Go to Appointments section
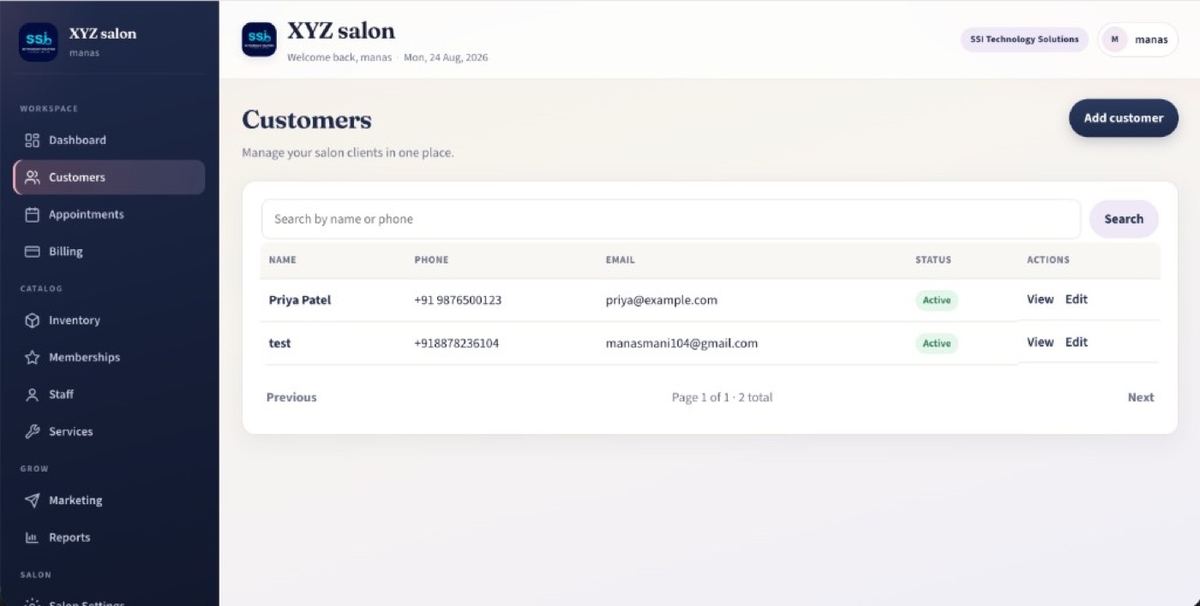This screenshot has height=606, width=1200. pyautogui.click(x=109, y=214)
